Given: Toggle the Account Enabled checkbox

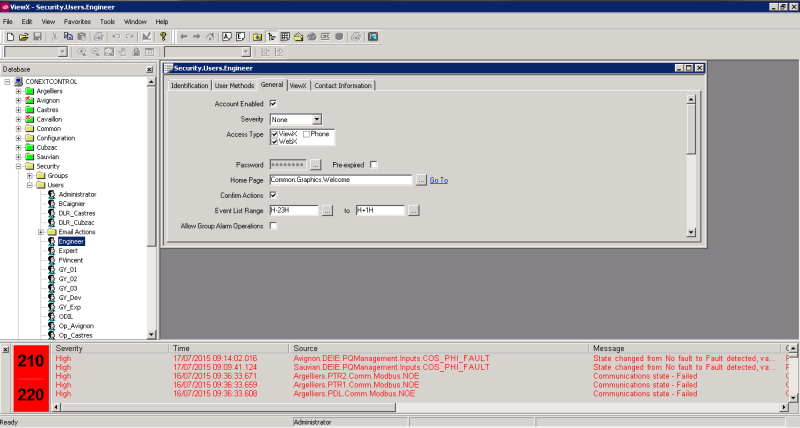Looking at the screenshot, I should (x=273, y=103).
